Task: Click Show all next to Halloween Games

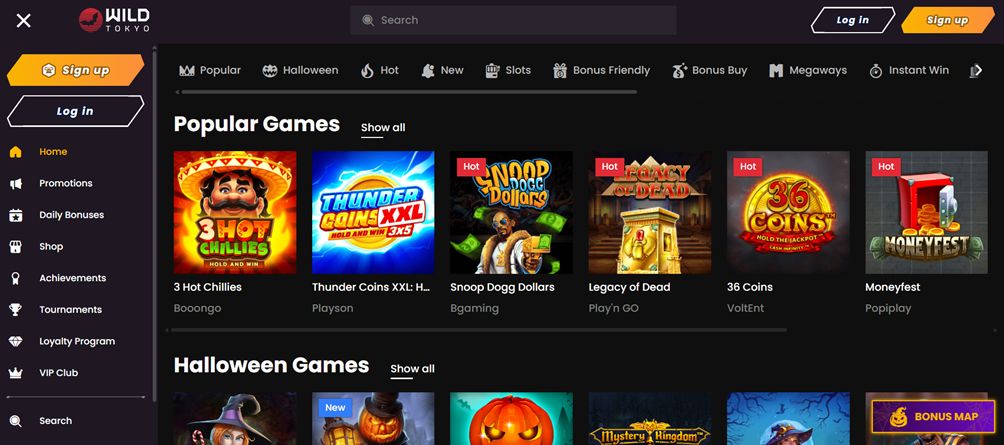Action: click(412, 369)
